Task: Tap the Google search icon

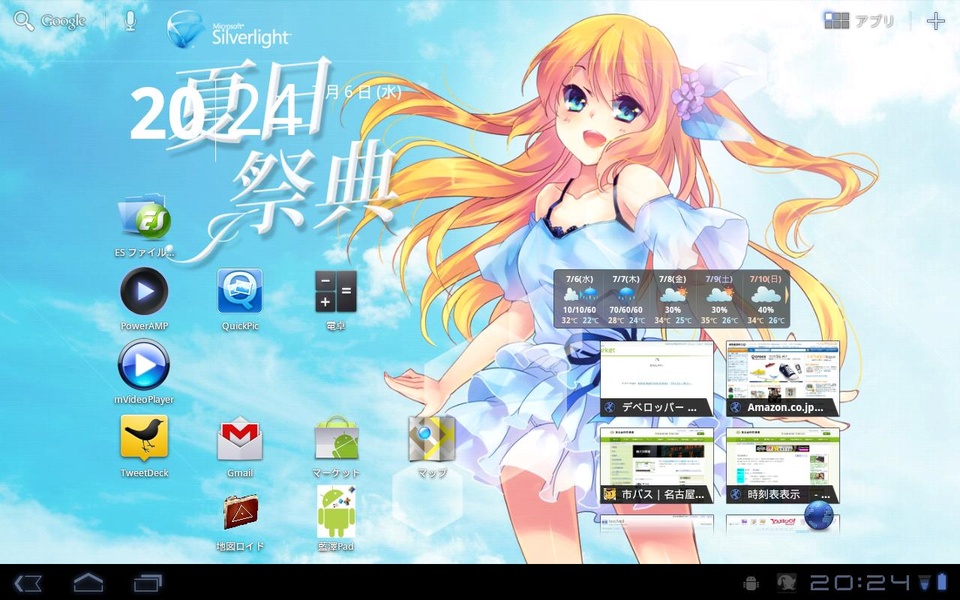Action: click(24, 21)
